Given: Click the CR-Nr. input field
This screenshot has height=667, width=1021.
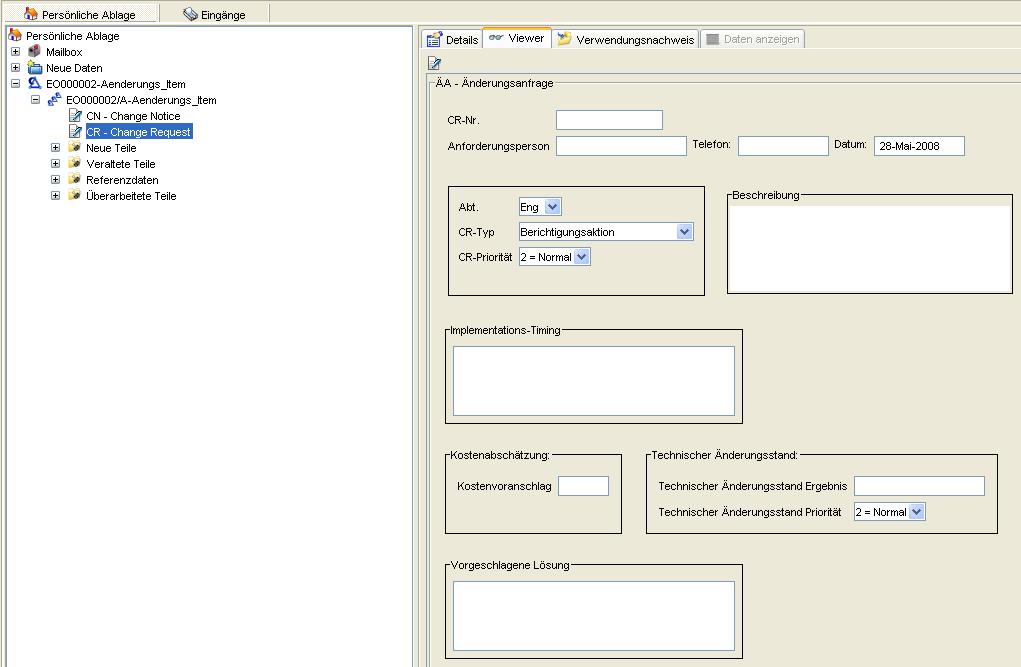Looking at the screenshot, I should (x=609, y=120).
